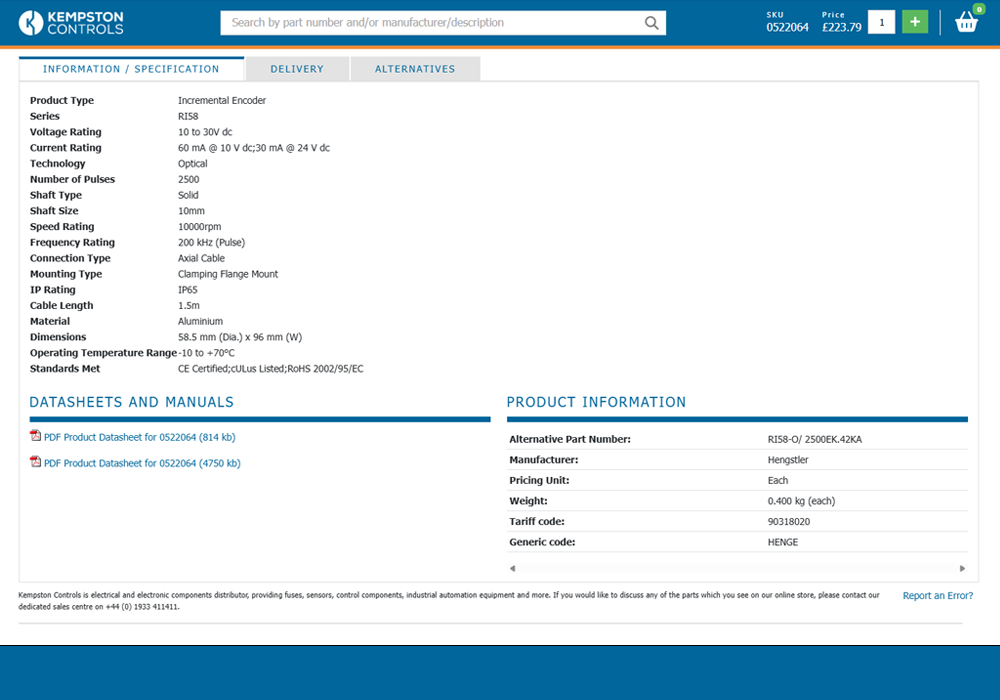This screenshot has height=700, width=1000.
Task: Click the Clamping Flange Mount value
Action: [x=228, y=274]
